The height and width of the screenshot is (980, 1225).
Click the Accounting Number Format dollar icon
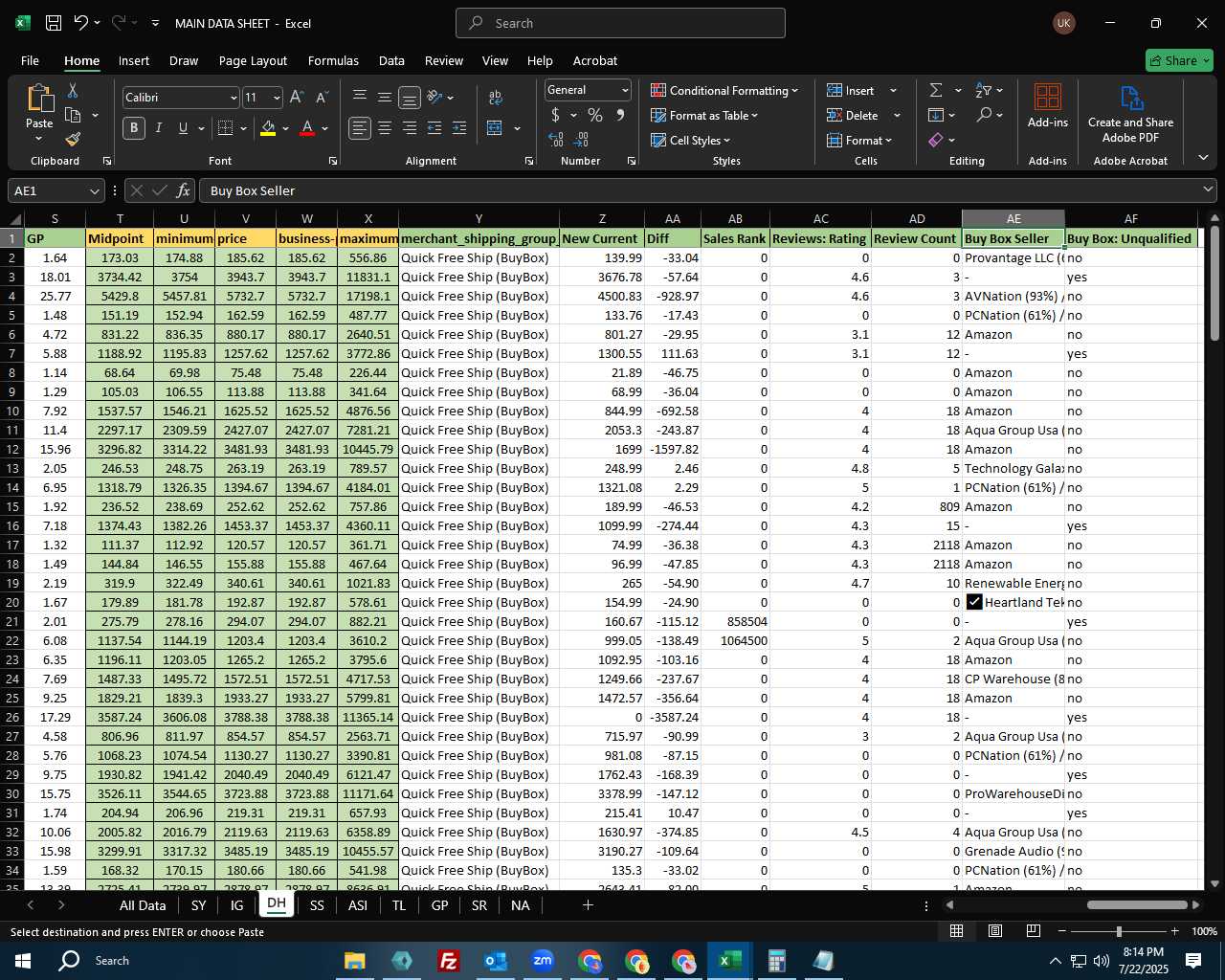555,115
